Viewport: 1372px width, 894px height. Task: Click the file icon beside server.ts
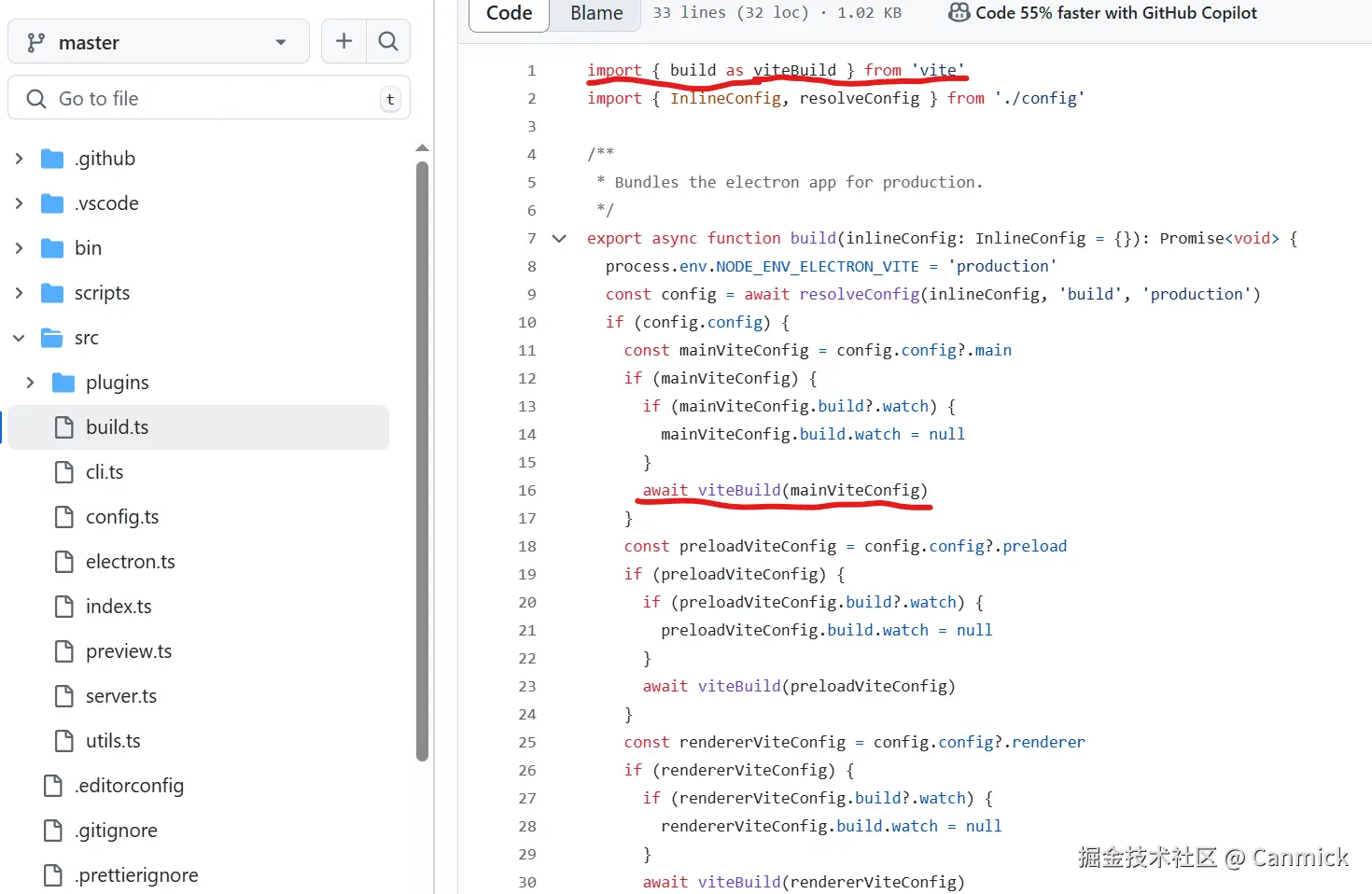(64, 696)
